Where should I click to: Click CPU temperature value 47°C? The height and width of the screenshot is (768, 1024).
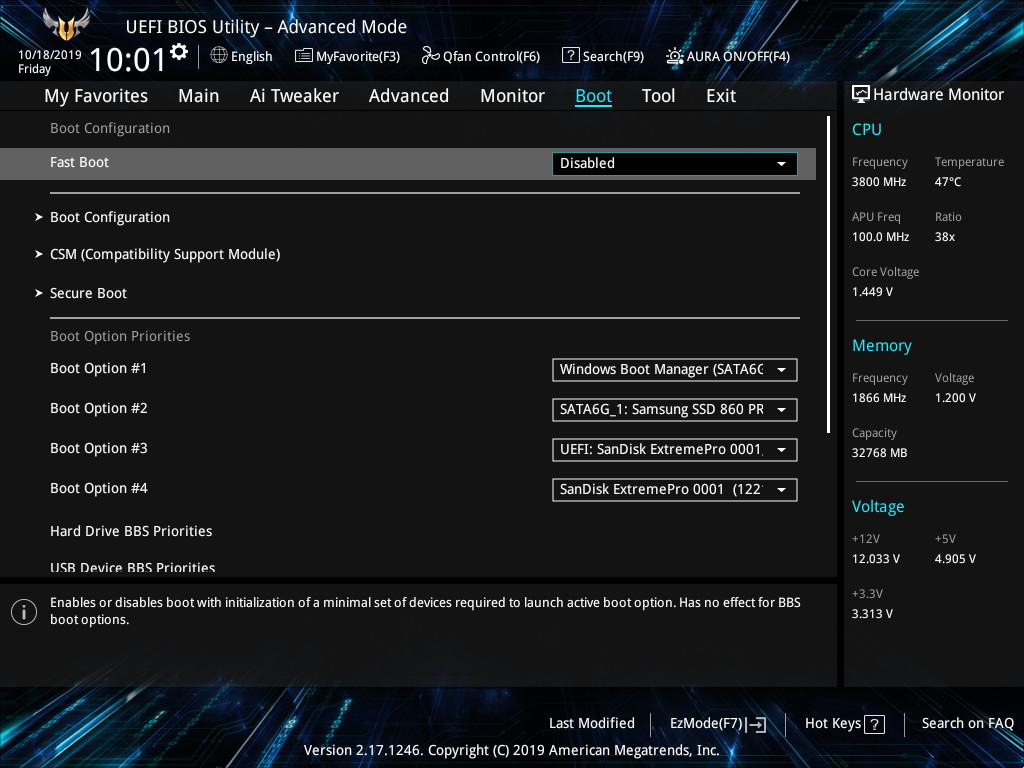(x=948, y=182)
